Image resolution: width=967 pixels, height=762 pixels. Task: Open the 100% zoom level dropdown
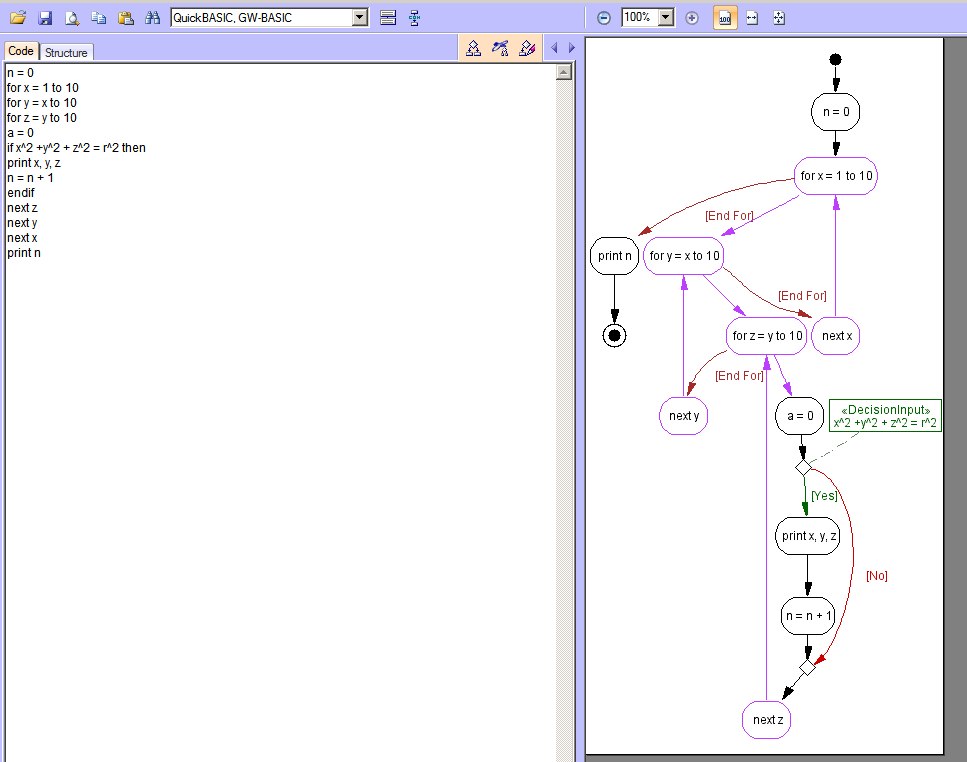click(x=666, y=18)
